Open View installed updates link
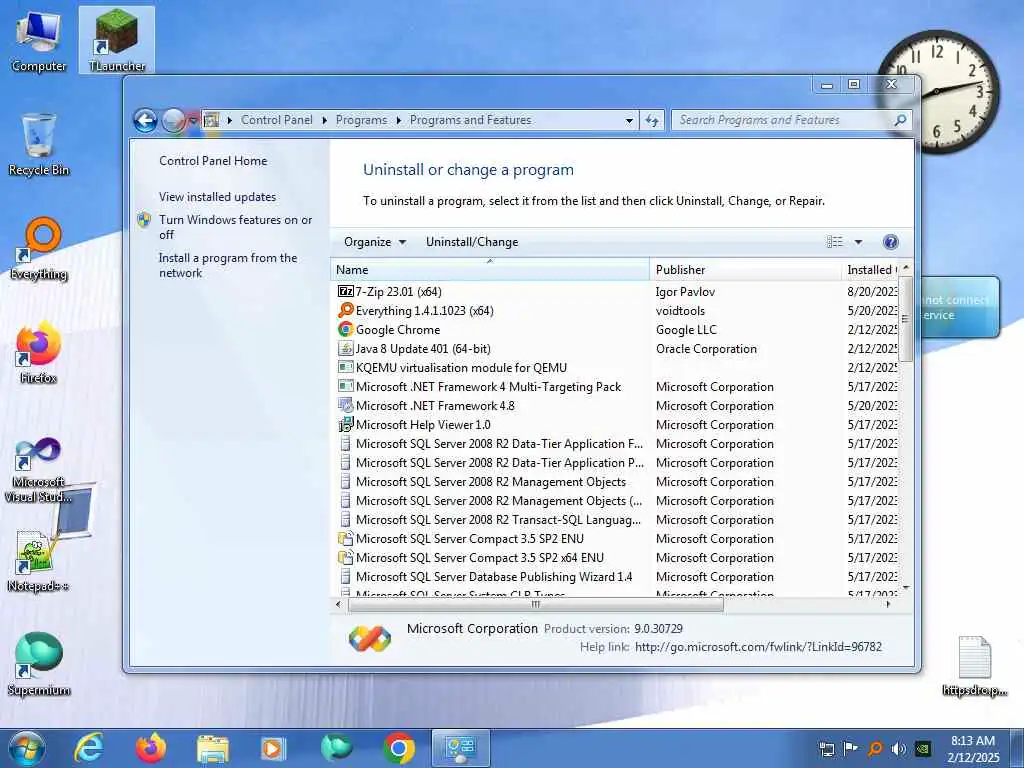1024x768 pixels. (217, 197)
